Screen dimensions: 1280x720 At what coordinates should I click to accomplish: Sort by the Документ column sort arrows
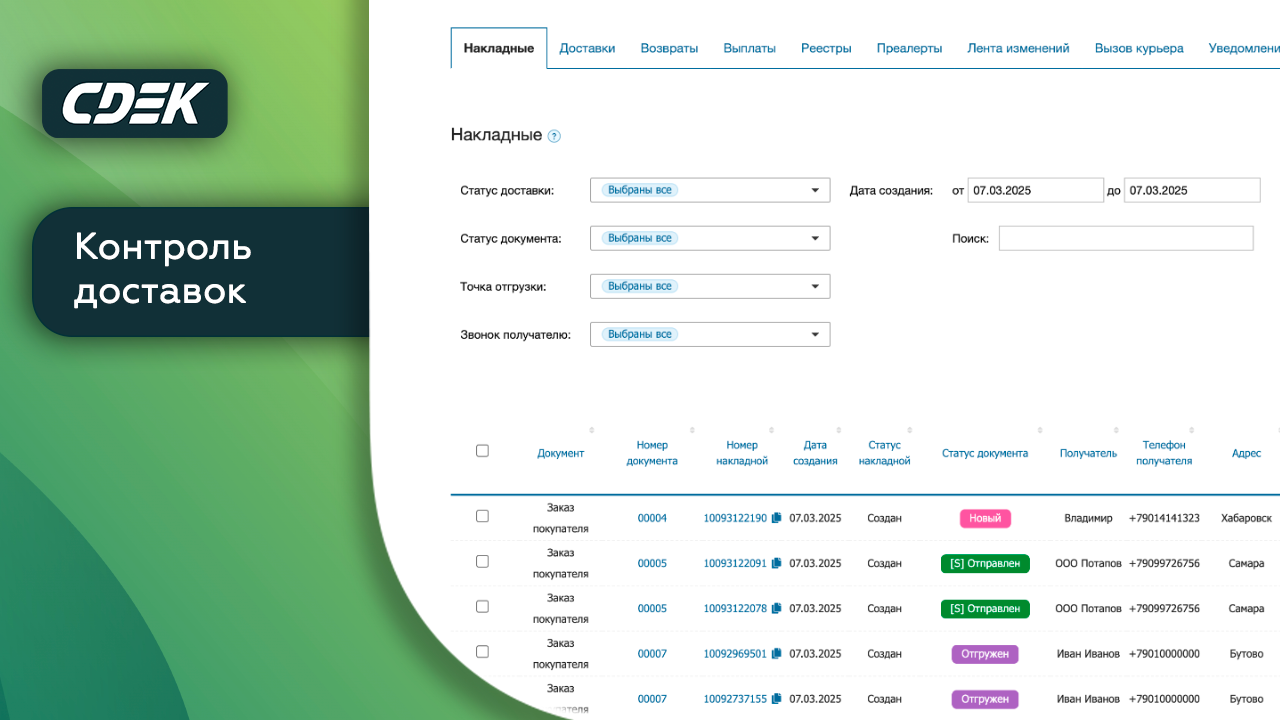[591, 431]
